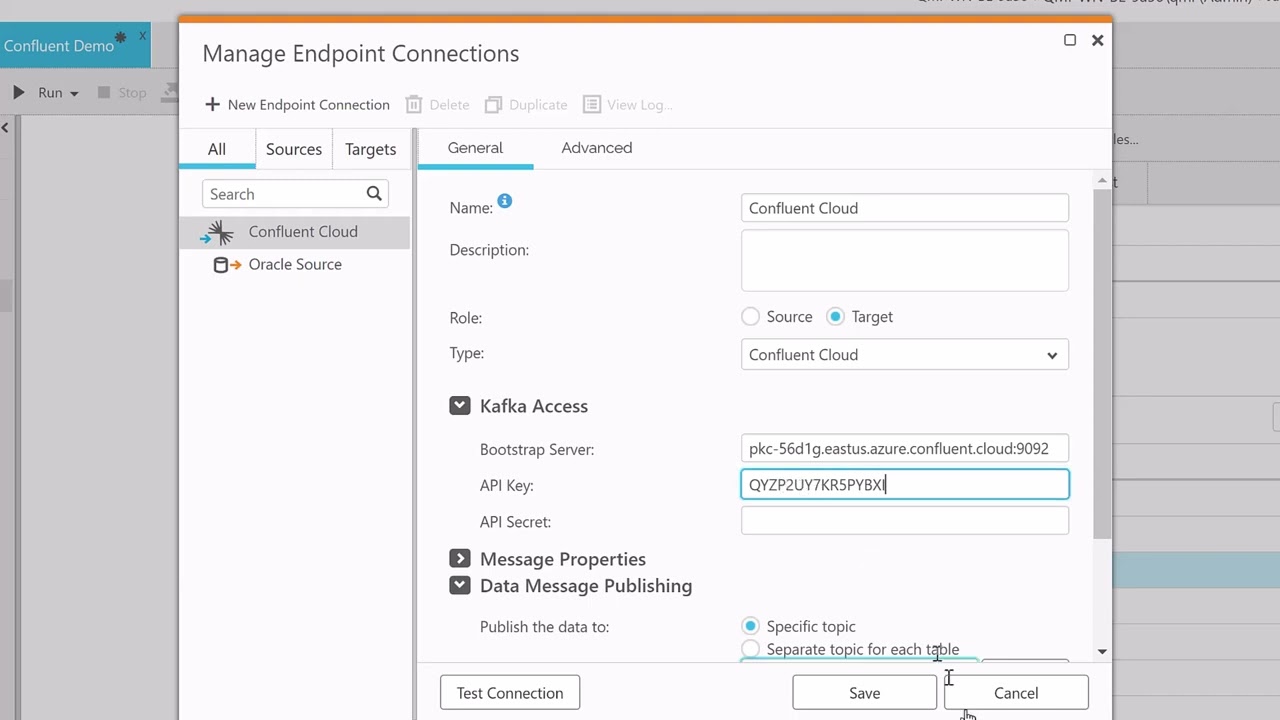Click the Test Connection button
This screenshot has height=720, width=1280.
510,693
